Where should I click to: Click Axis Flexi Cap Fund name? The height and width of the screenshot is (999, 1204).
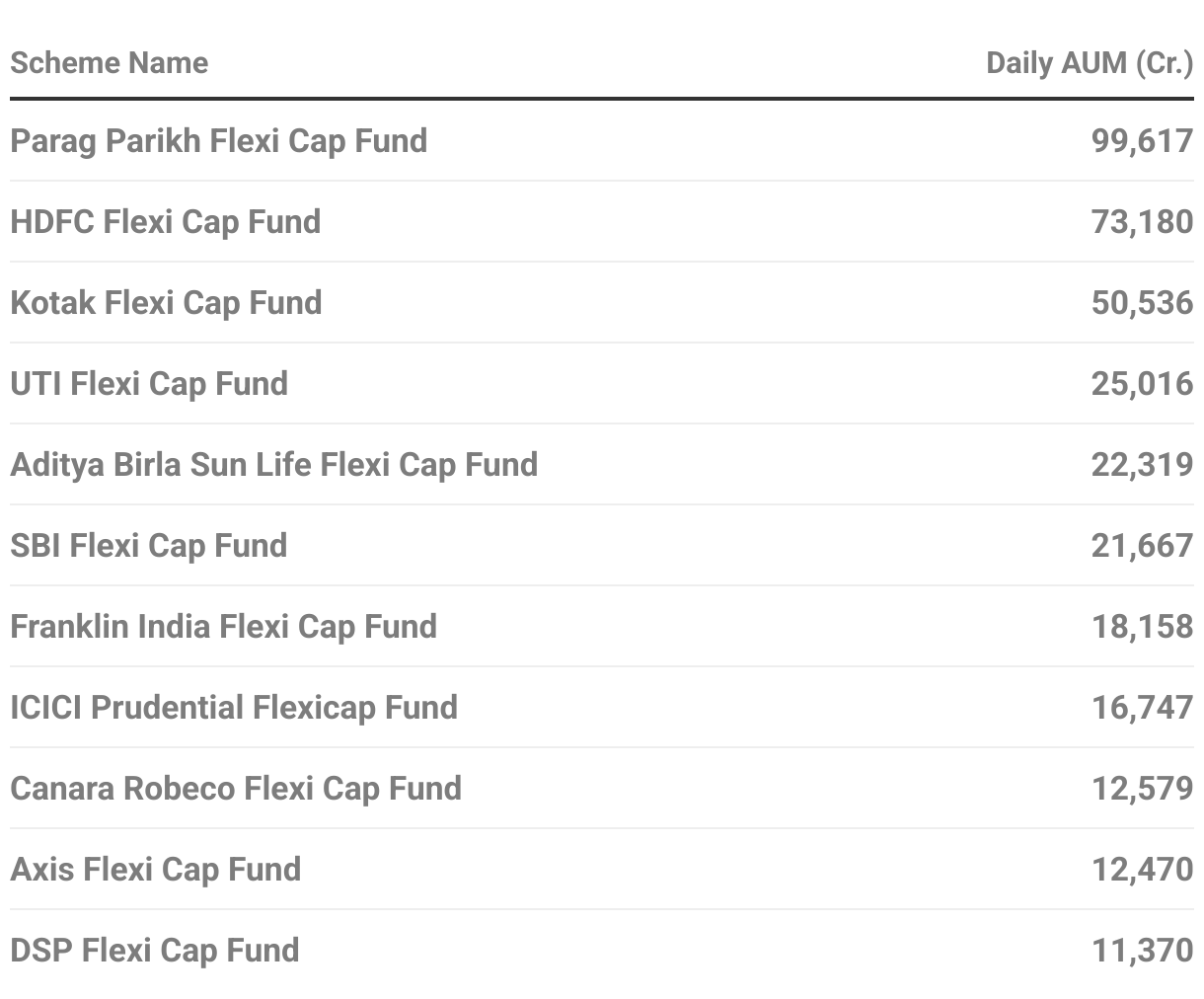click(x=155, y=870)
